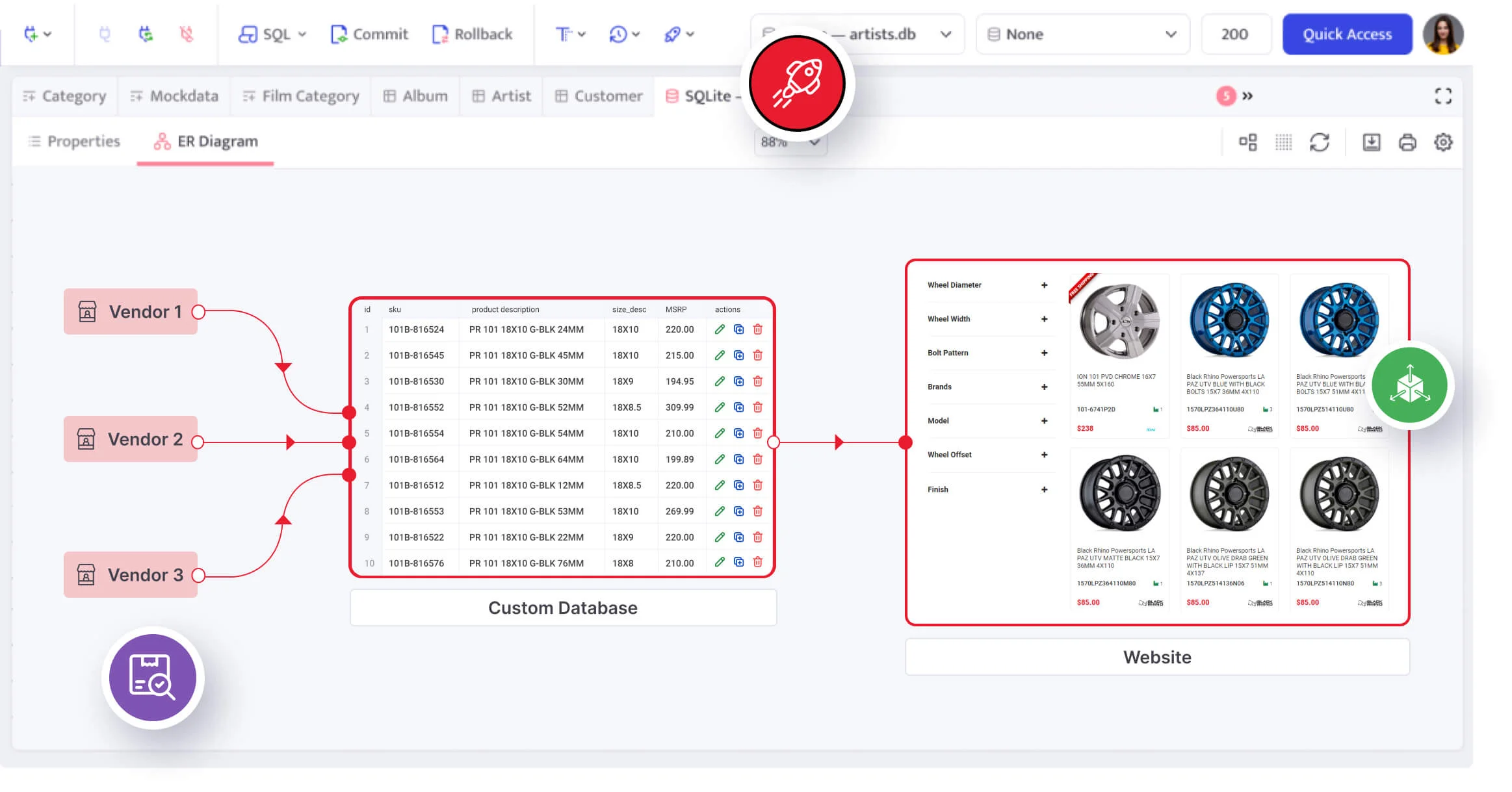Viewport: 1512px width, 792px height.
Task: Switch to the Properties tab
Action: pos(74,142)
